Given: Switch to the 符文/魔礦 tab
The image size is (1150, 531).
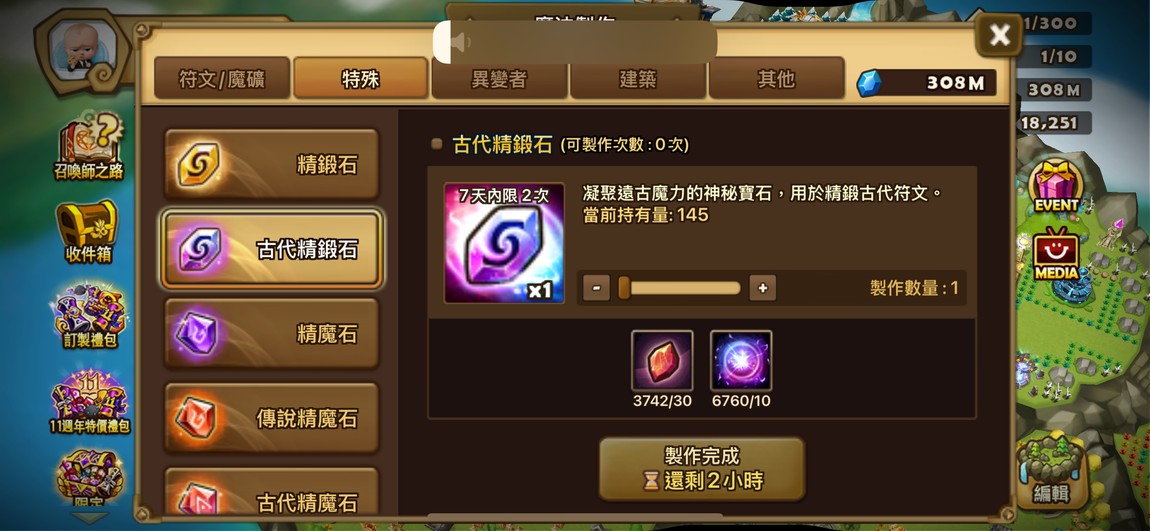Looking at the screenshot, I should point(222,78).
